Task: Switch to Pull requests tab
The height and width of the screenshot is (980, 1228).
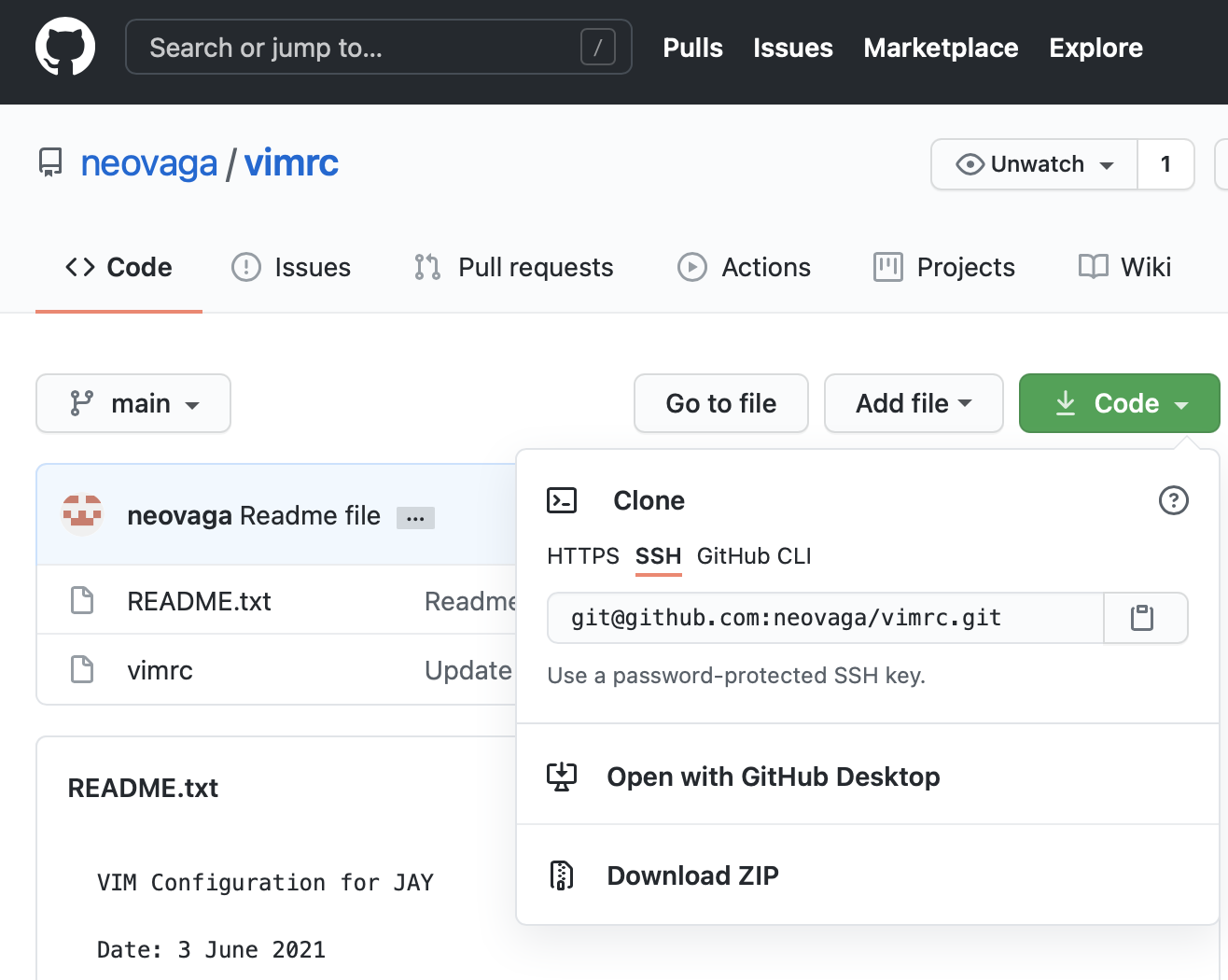Action: [513, 268]
